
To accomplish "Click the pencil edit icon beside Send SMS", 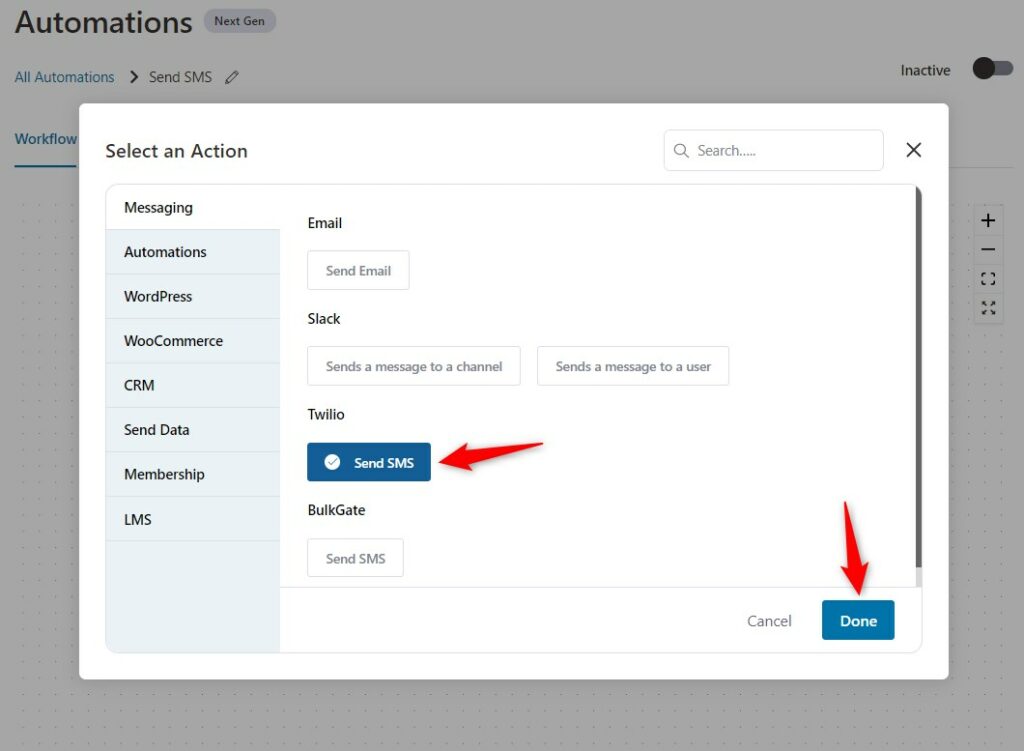I will click(231, 78).
